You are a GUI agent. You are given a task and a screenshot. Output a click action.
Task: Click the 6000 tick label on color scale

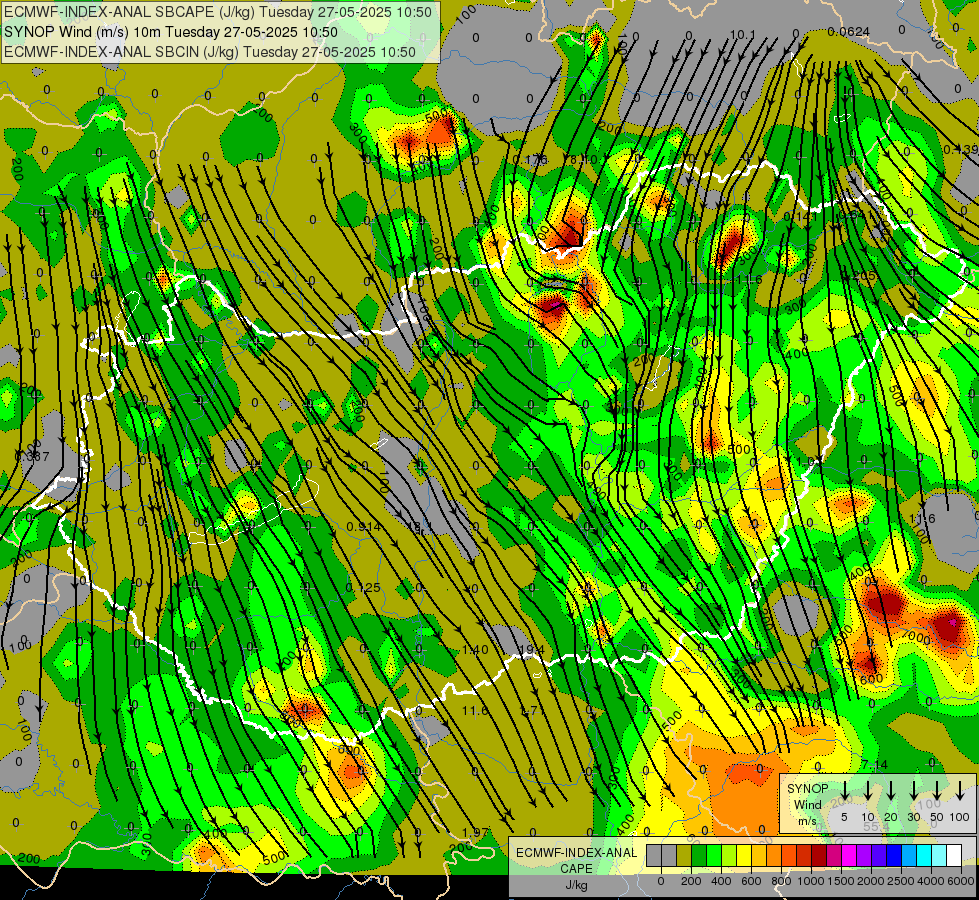tap(961, 881)
